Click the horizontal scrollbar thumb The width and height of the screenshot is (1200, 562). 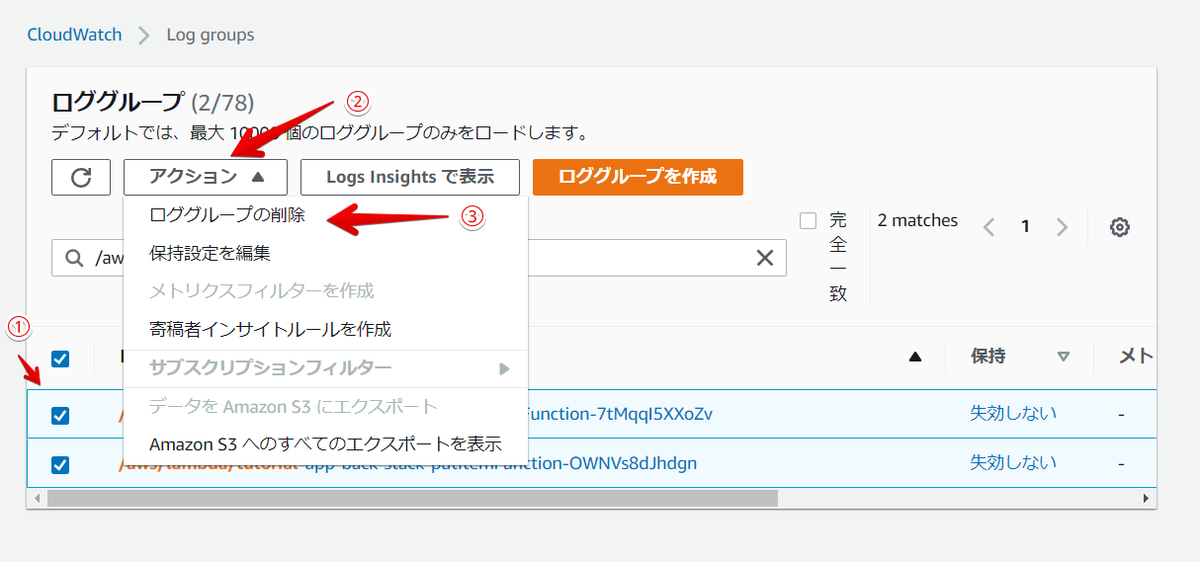(412, 497)
